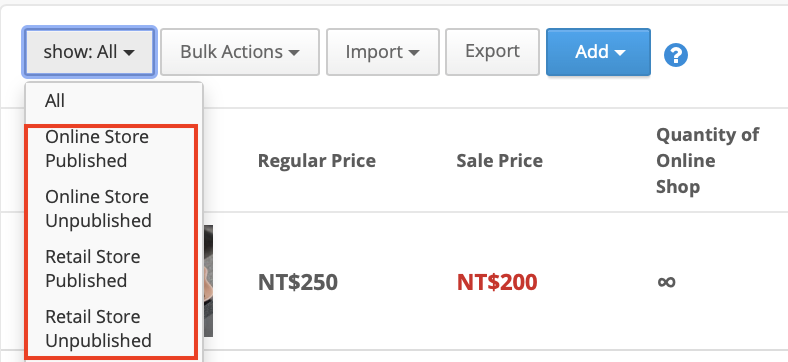Click the Sale Price column header

click(x=500, y=161)
